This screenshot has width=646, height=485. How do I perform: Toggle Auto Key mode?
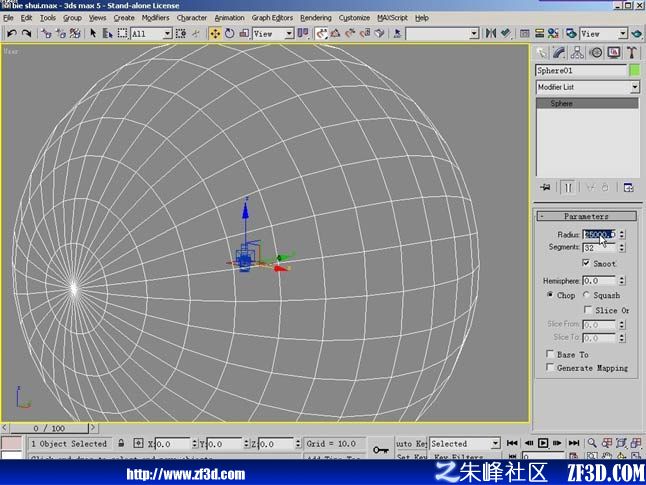pyautogui.click(x=411, y=443)
